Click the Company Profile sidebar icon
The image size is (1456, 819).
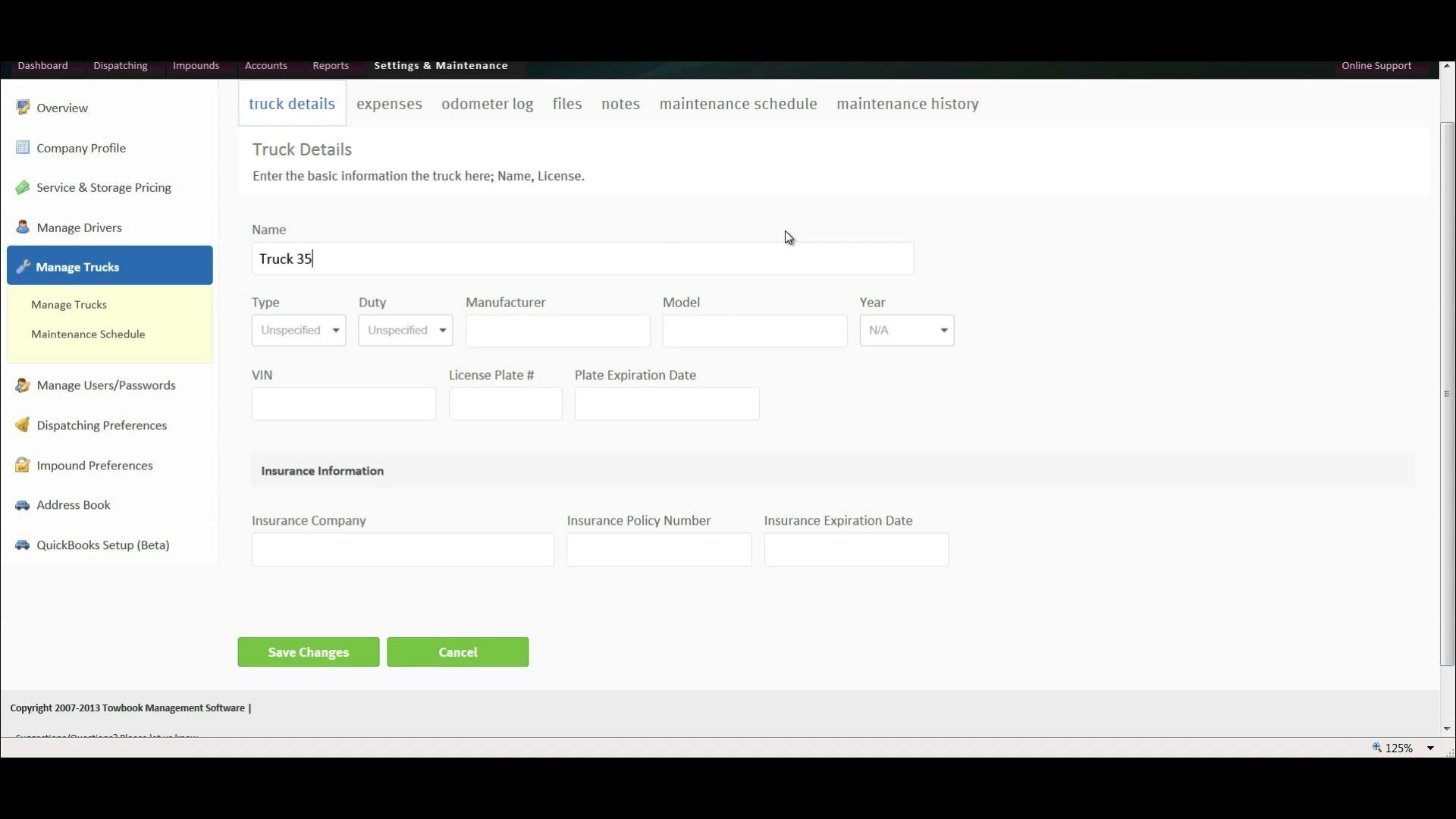(23, 147)
